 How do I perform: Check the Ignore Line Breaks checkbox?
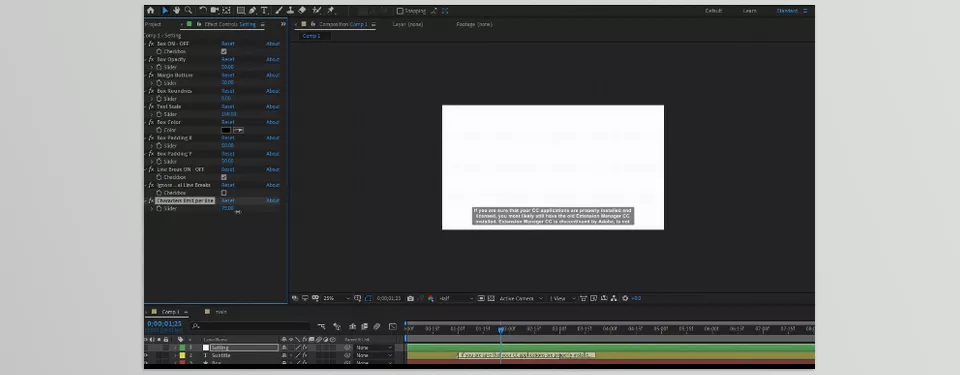click(223, 193)
